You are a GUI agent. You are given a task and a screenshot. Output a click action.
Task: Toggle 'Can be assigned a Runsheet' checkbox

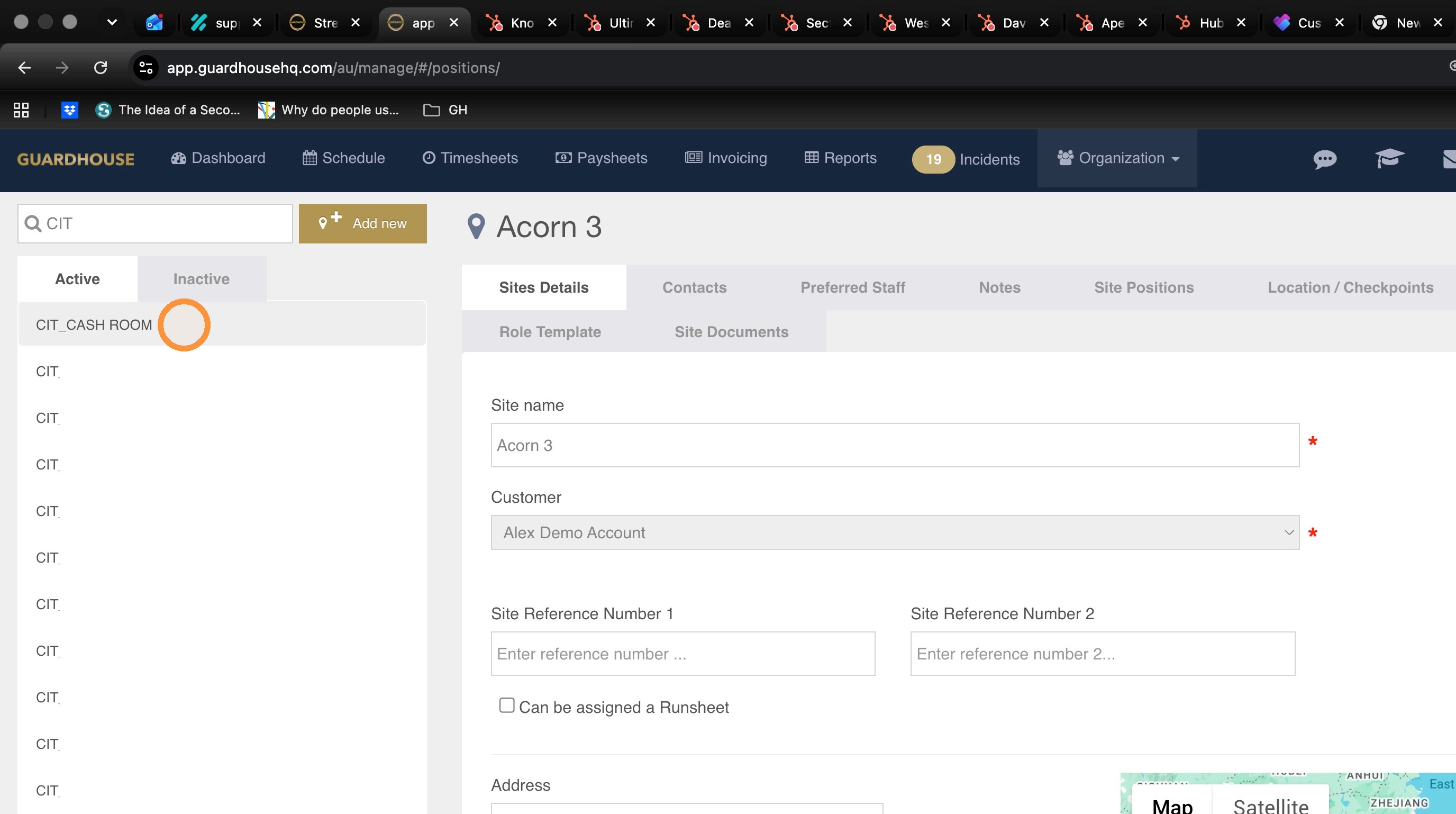pos(507,705)
